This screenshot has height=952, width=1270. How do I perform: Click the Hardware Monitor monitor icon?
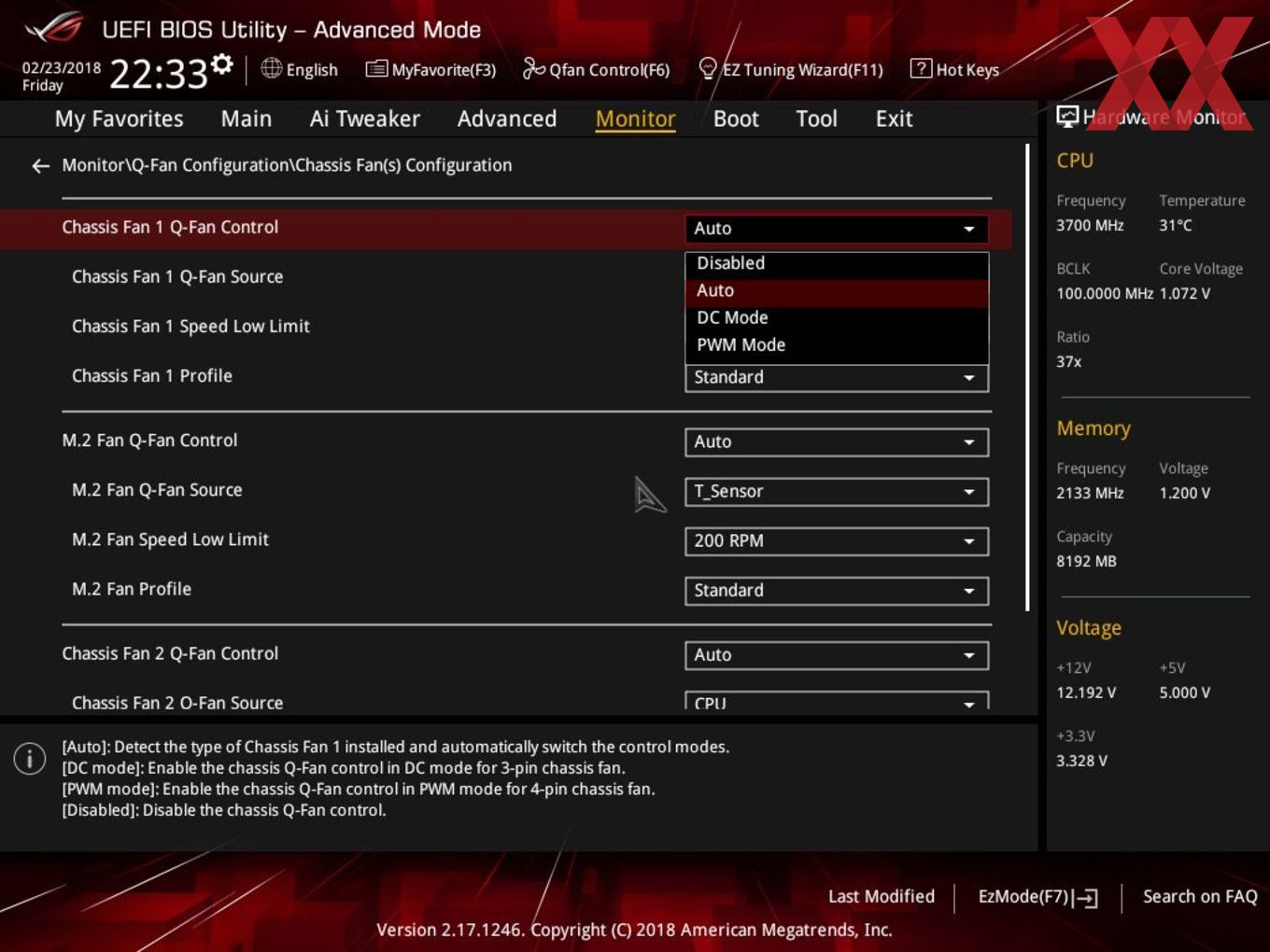[1067, 117]
